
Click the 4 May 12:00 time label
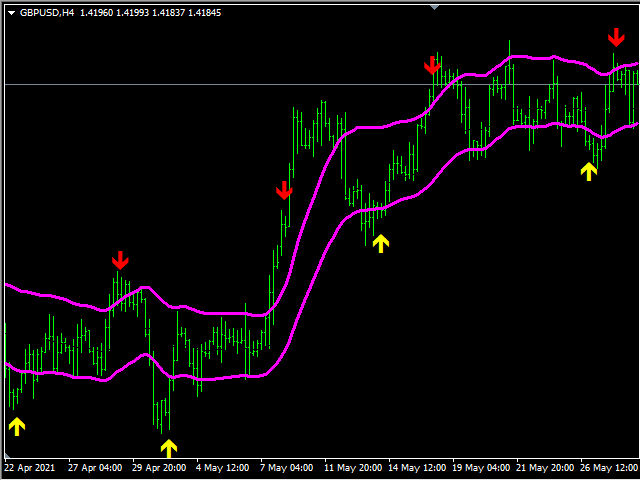(x=223, y=467)
